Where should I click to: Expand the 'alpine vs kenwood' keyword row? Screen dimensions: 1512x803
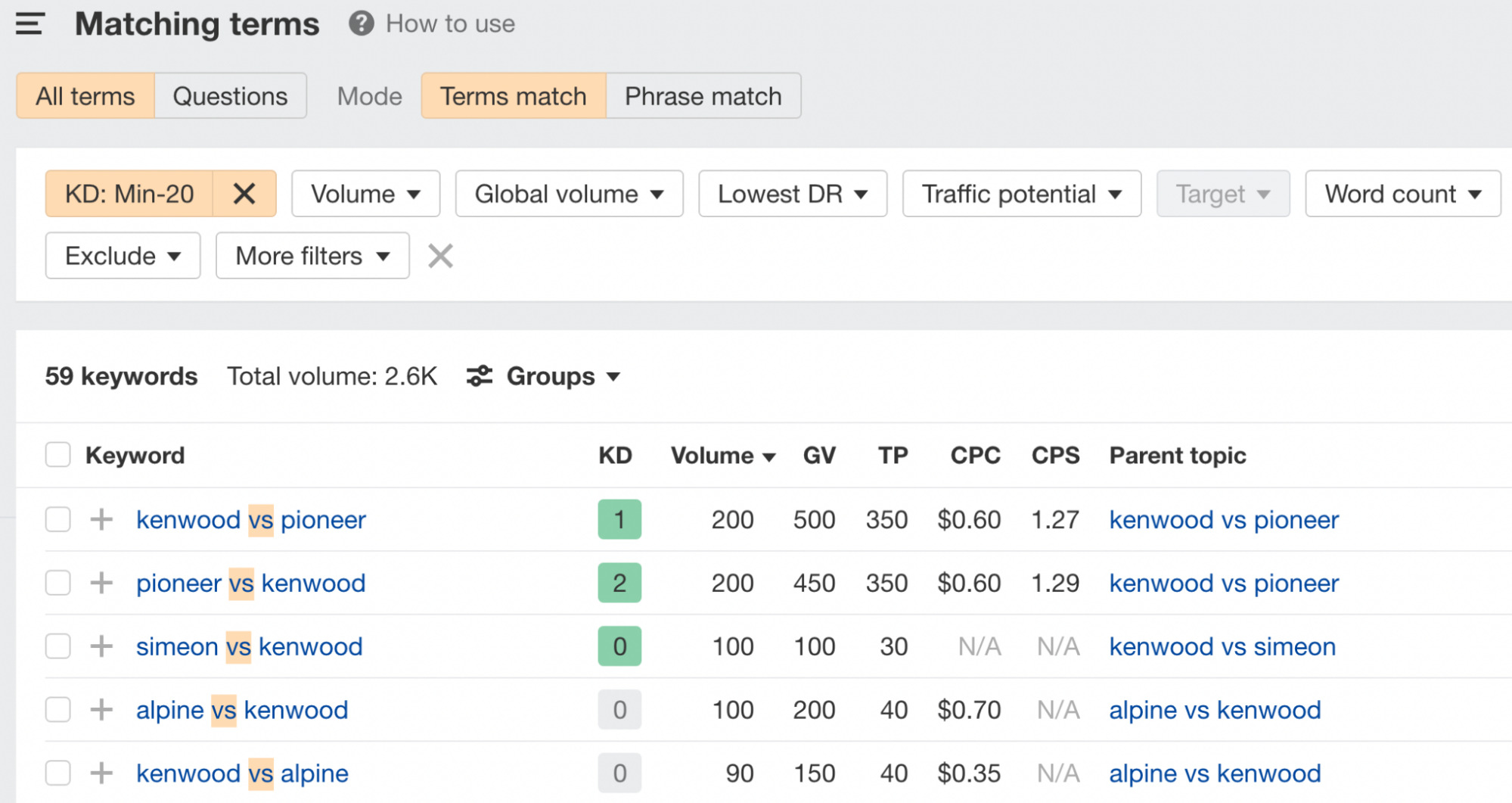point(100,709)
